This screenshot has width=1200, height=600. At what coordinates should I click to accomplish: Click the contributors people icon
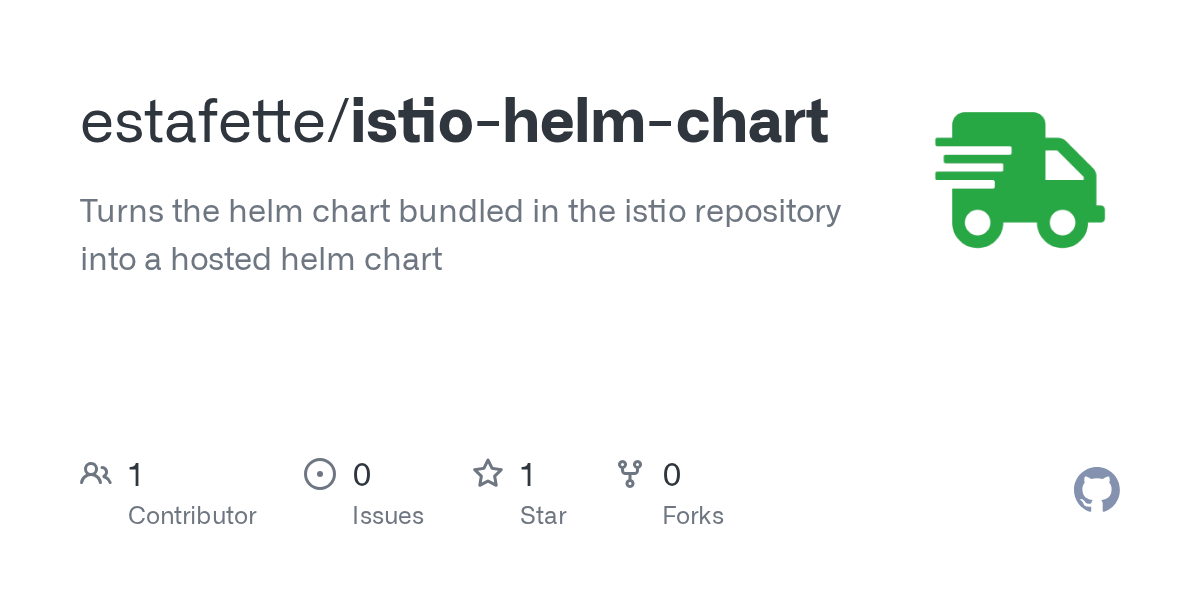click(x=95, y=473)
